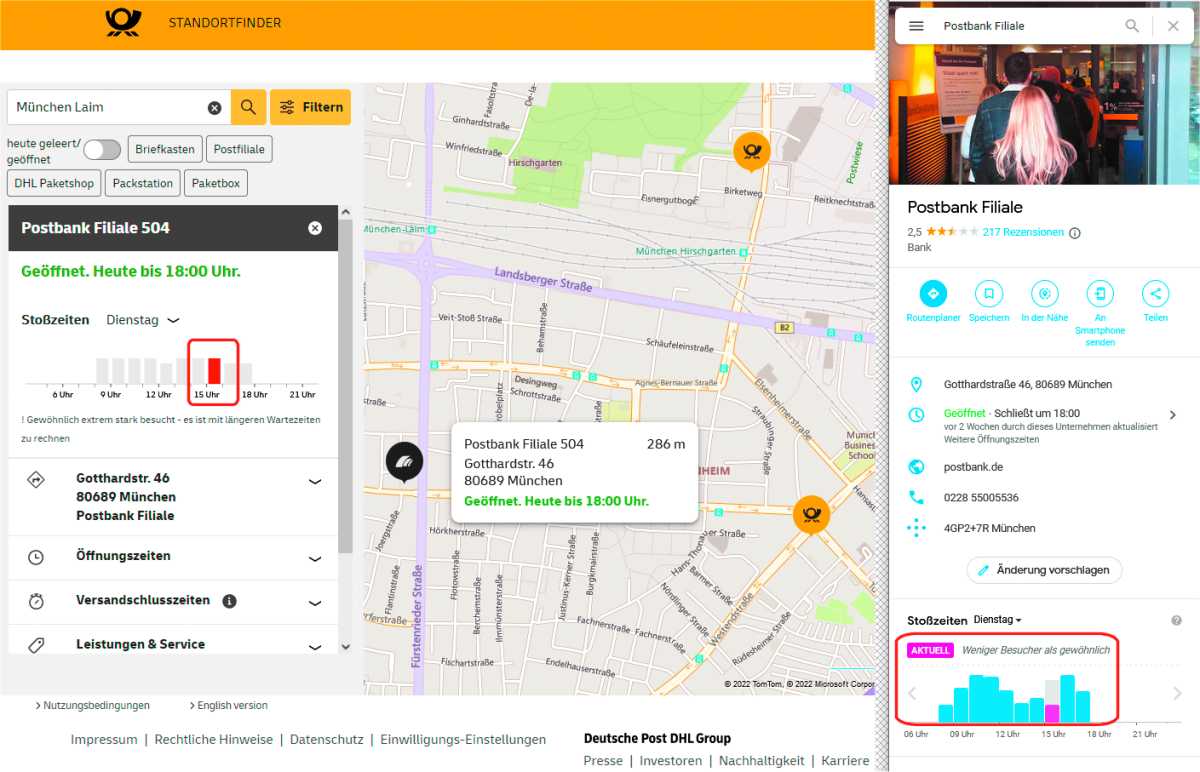The height and width of the screenshot is (772, 1200).
Task: Click the Deutsche Post horn logo
Action: pos(124,22)
